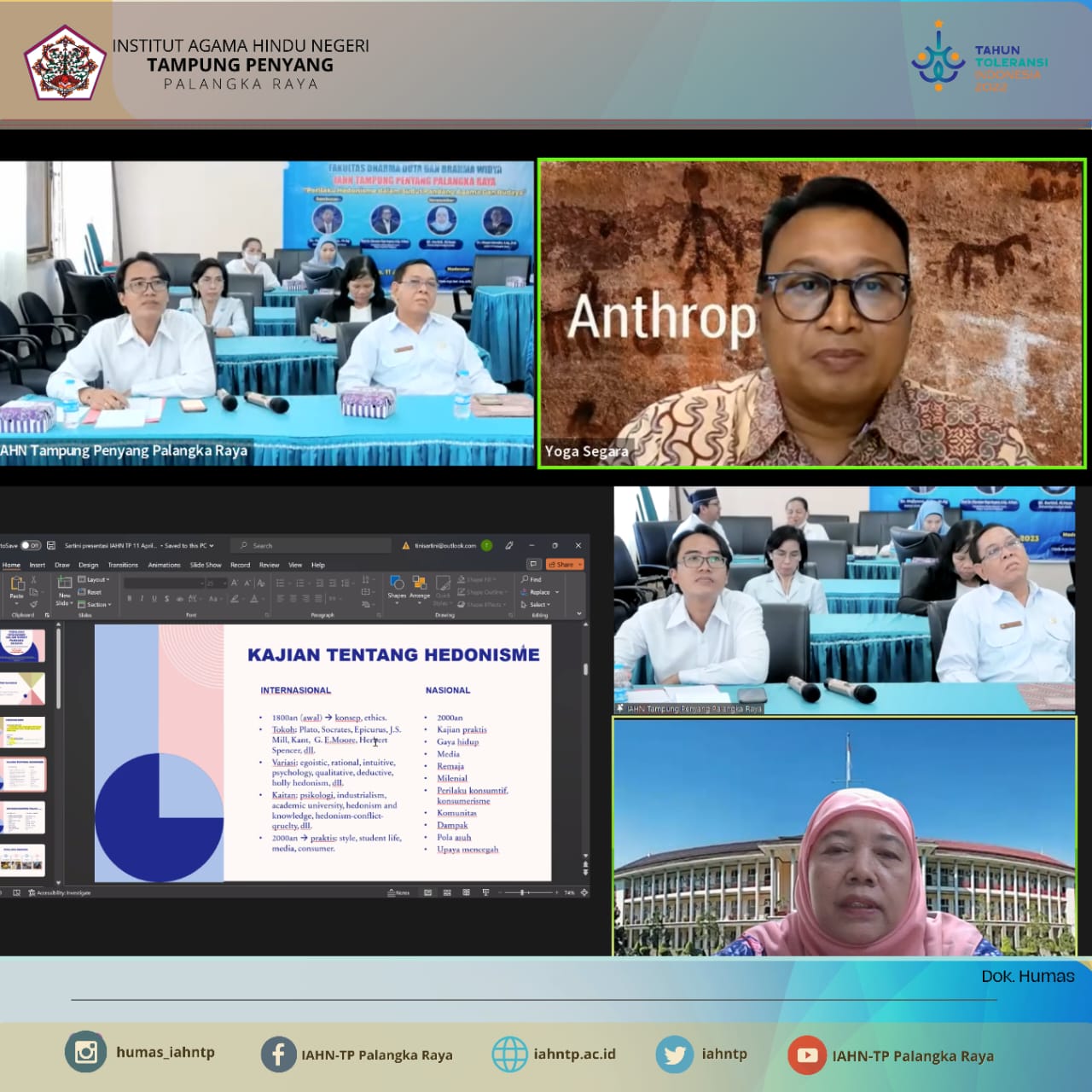
Task: Toggle the Notes pane in status bar
Action: 398,892
